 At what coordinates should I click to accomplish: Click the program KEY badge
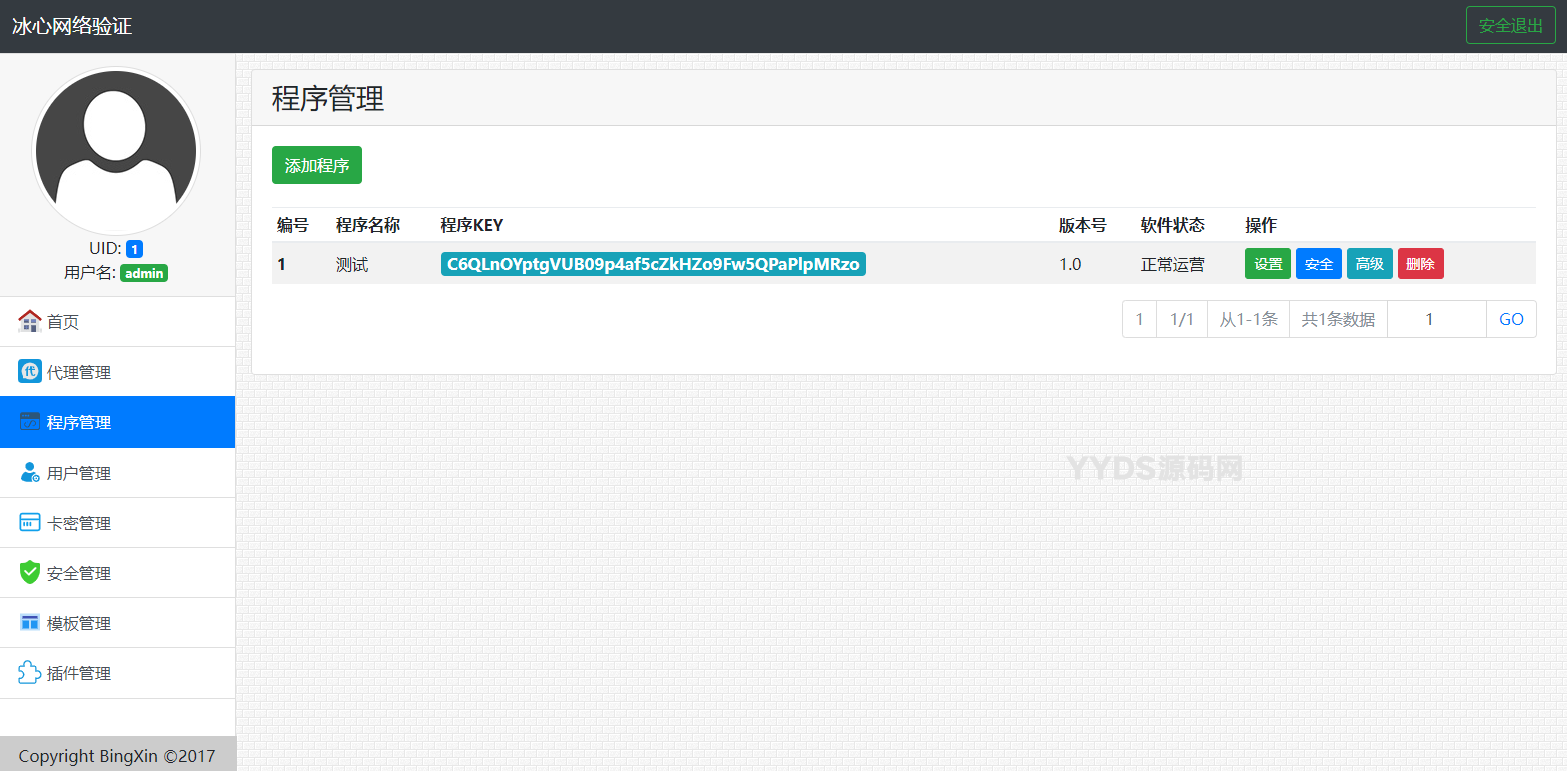click(x=653, y=264)
